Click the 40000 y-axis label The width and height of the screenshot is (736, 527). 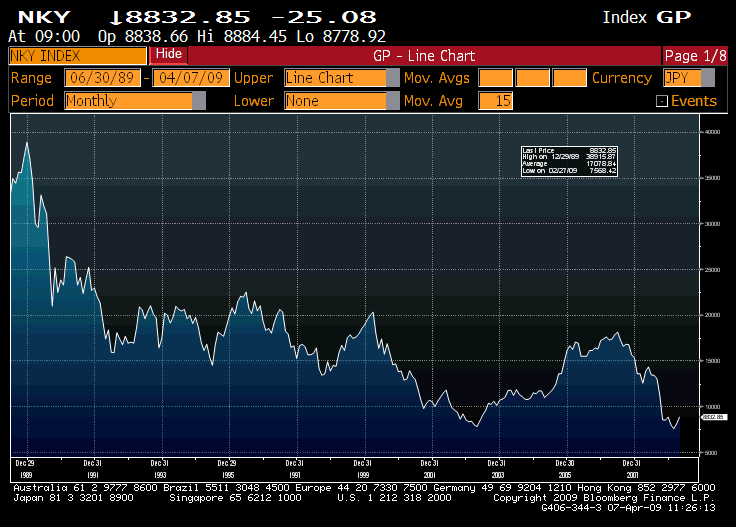pos(713,132)
